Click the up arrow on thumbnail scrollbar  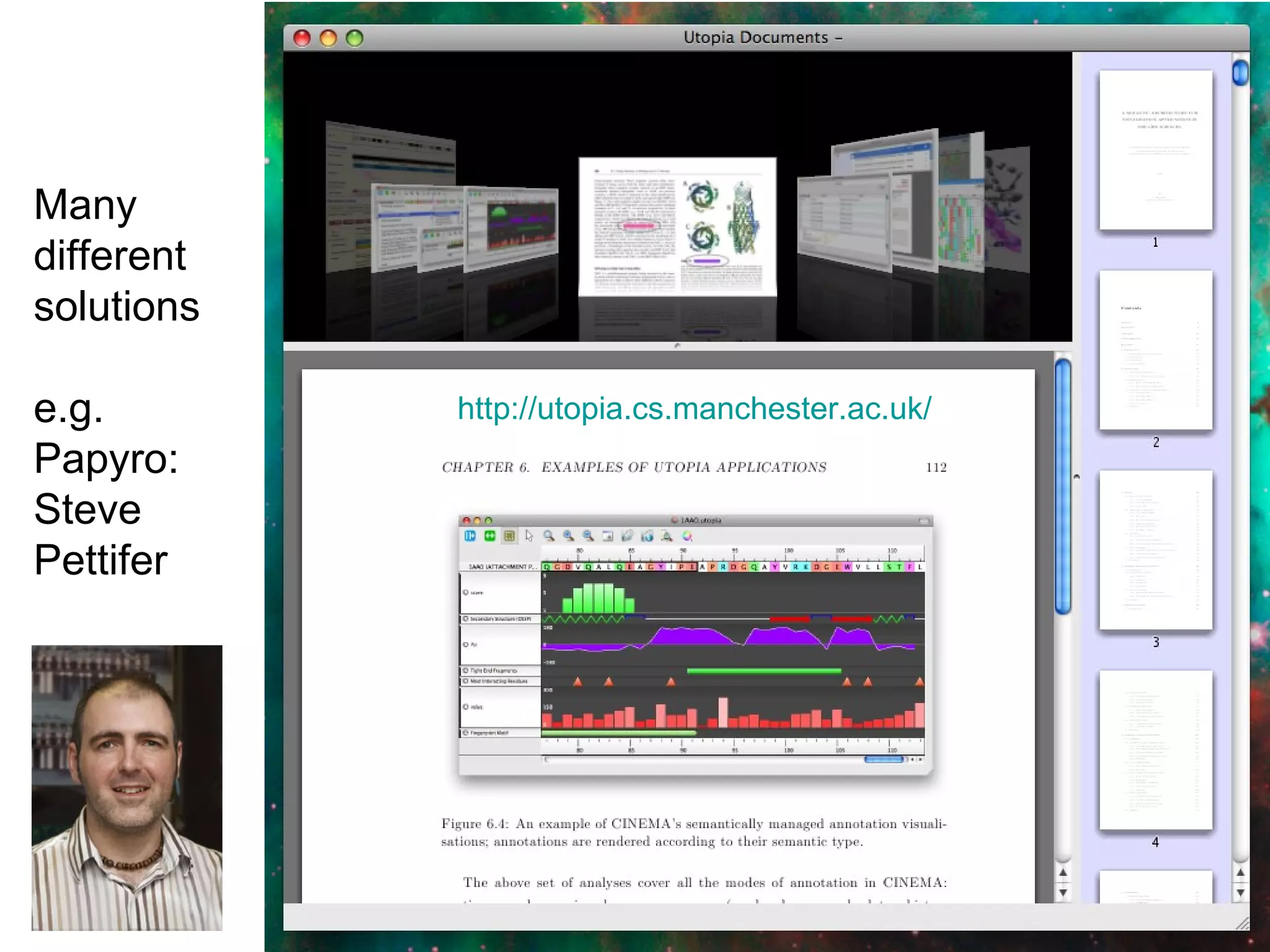pos(1240,873)
